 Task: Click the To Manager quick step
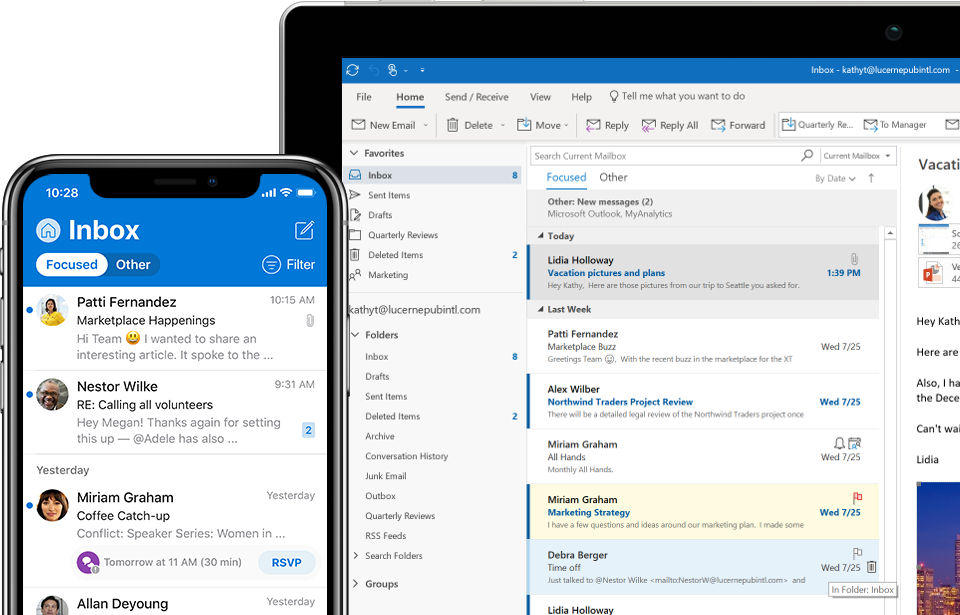point(894,124)
